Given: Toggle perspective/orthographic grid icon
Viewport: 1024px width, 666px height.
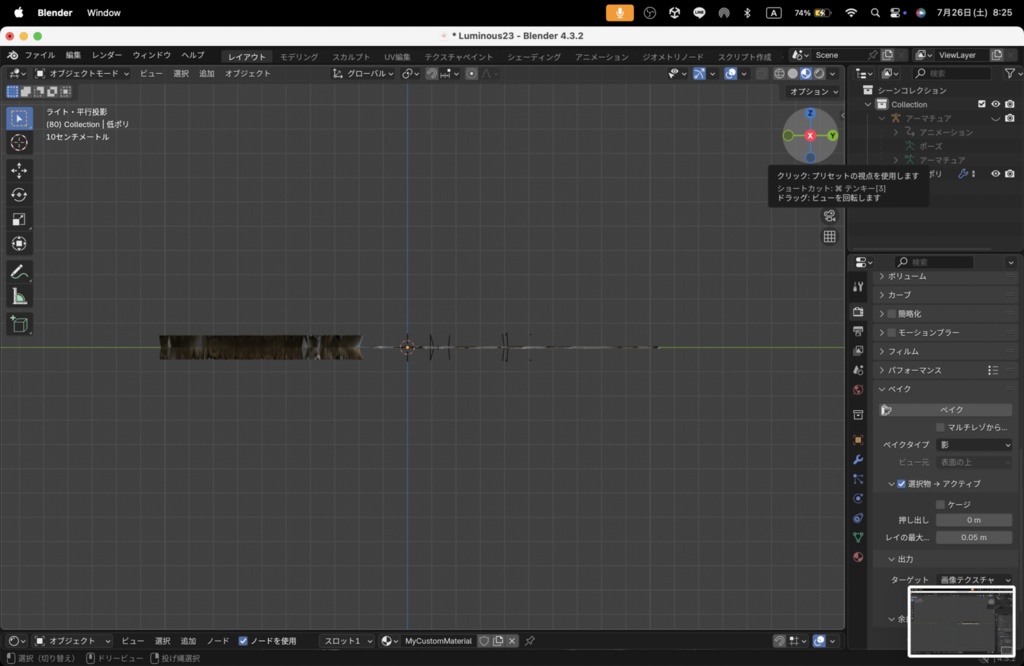Looking at the screenshot, I should [829, 237].
